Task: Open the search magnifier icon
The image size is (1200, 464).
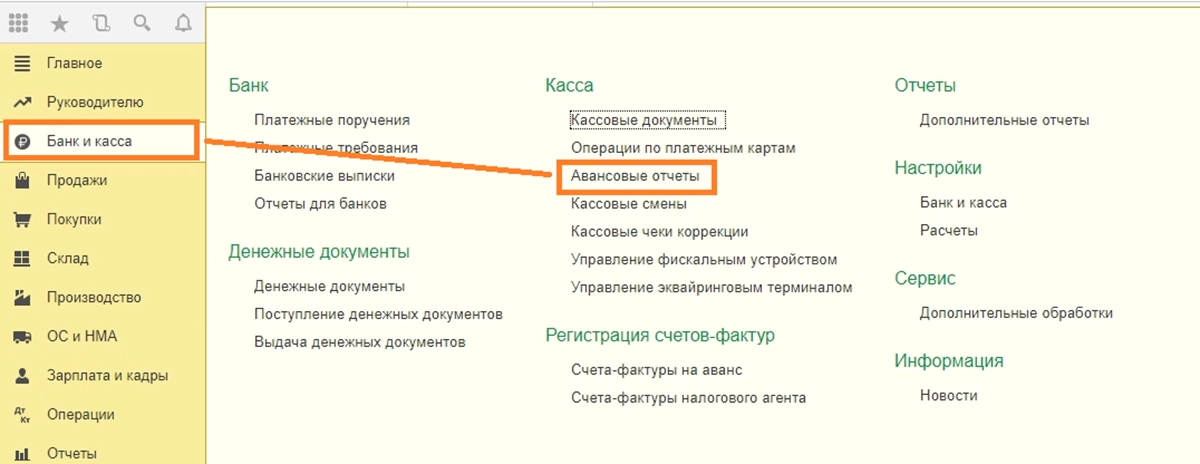Action: tap(141, 21)
